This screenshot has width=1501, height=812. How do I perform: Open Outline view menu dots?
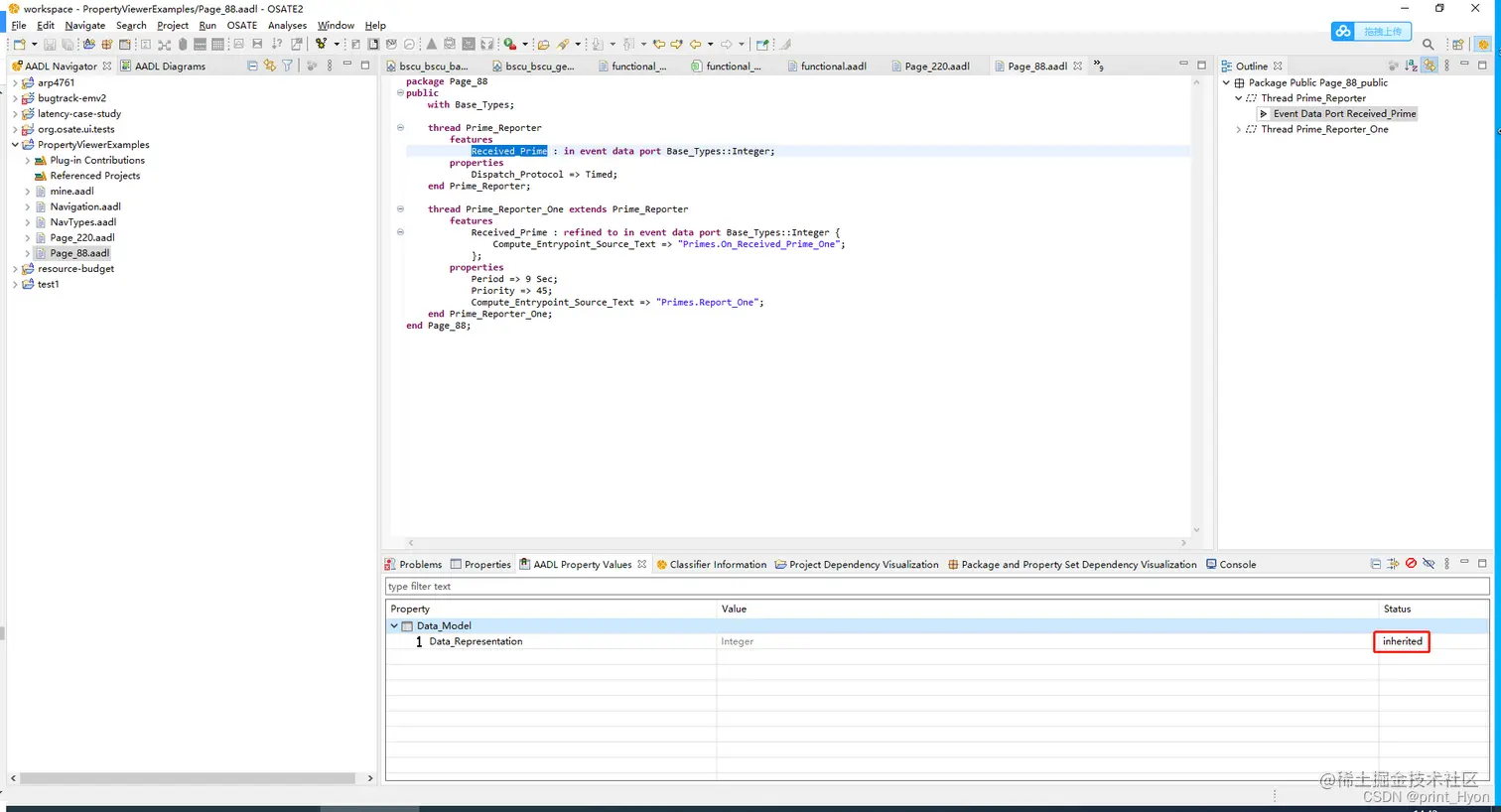tap(1446, 66)
